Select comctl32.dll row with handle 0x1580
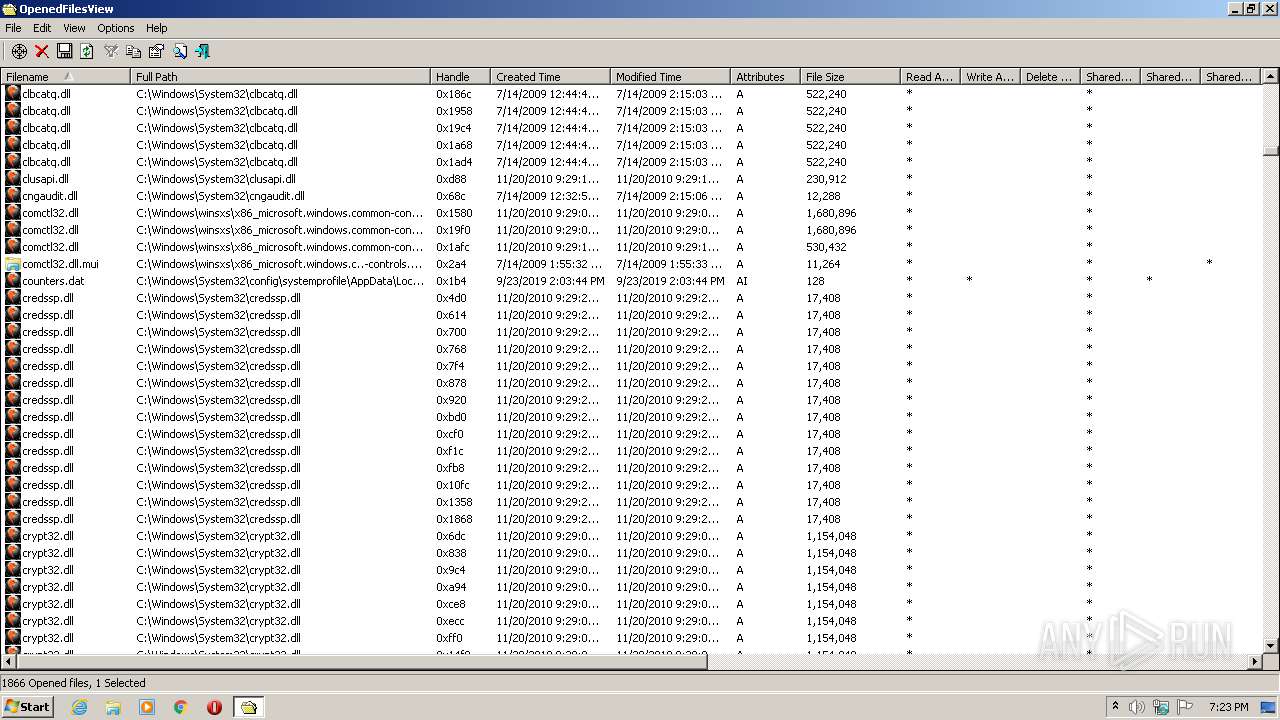 pyautogui.click(x=630, y=213)
